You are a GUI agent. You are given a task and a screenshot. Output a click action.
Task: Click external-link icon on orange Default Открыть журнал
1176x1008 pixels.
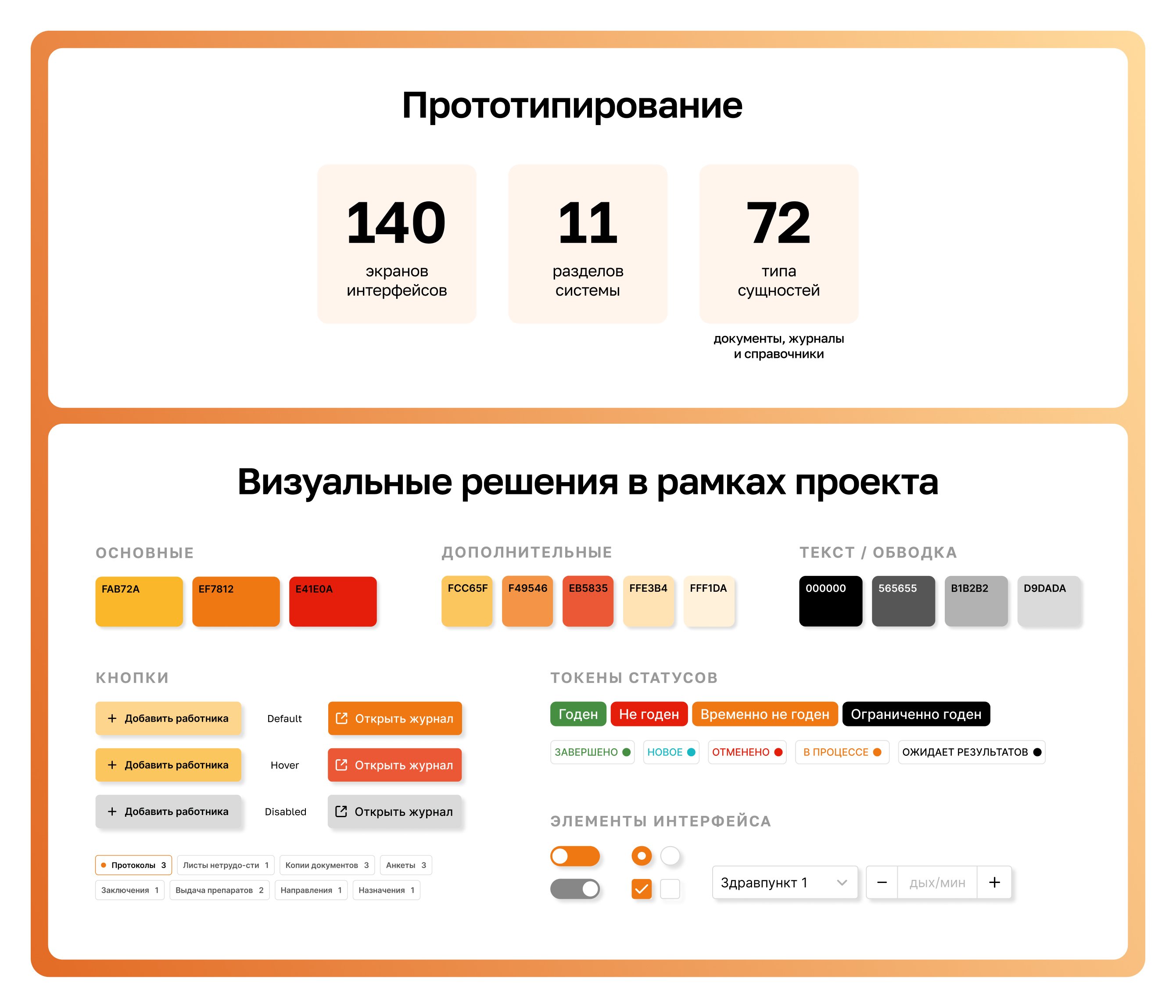coord(342,718)
